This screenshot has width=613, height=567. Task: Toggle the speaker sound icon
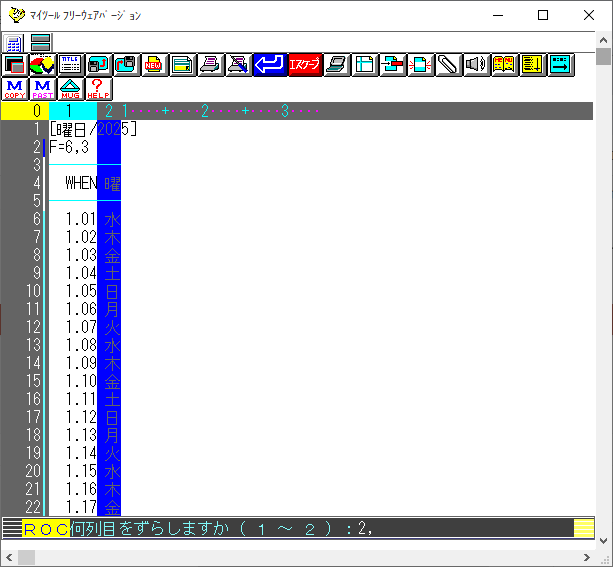pos(476,66)
